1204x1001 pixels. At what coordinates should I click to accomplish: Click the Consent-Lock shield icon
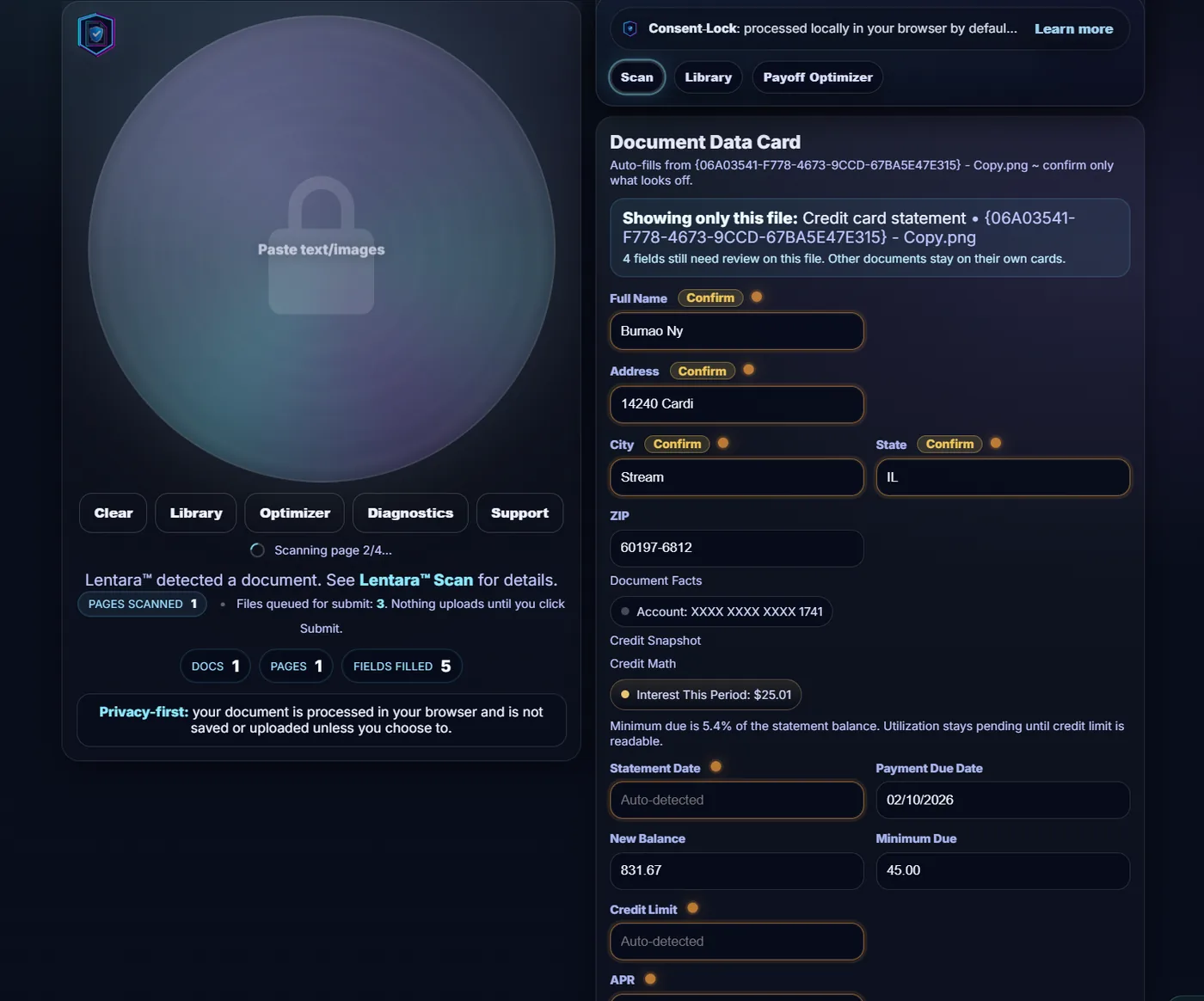630,28
